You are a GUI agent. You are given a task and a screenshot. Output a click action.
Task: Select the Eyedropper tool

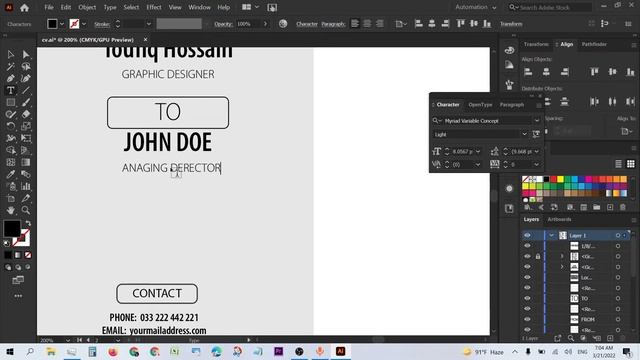[x=11, y=174]
